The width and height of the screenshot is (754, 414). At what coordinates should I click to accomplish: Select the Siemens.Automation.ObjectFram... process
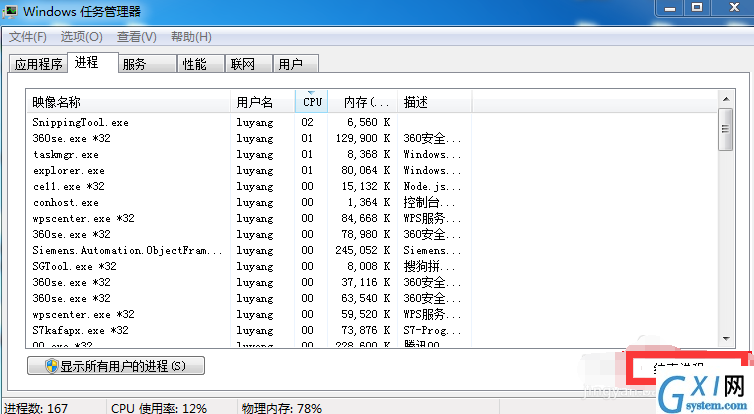249,251
